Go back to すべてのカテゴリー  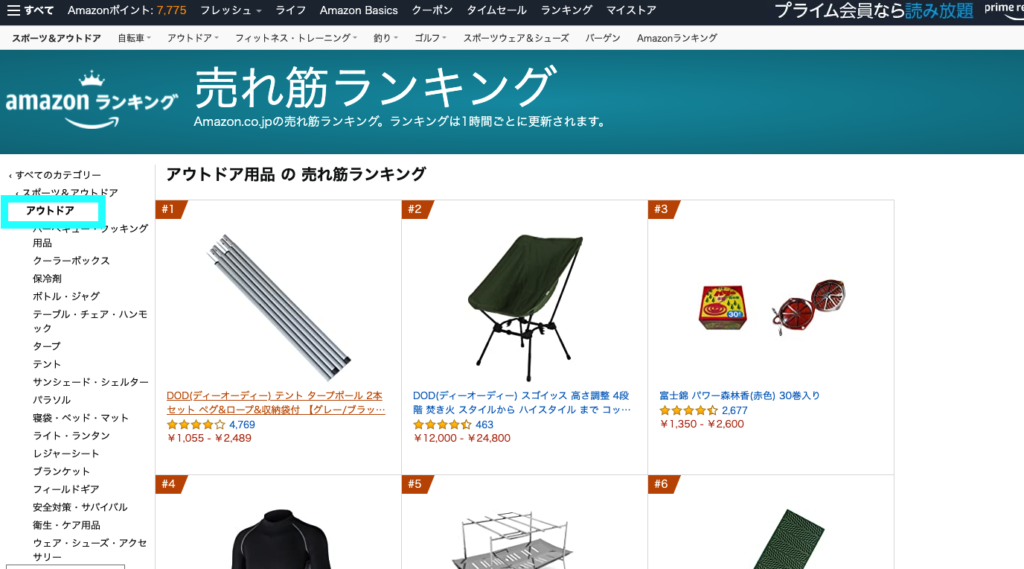click(x=55, y=175)
